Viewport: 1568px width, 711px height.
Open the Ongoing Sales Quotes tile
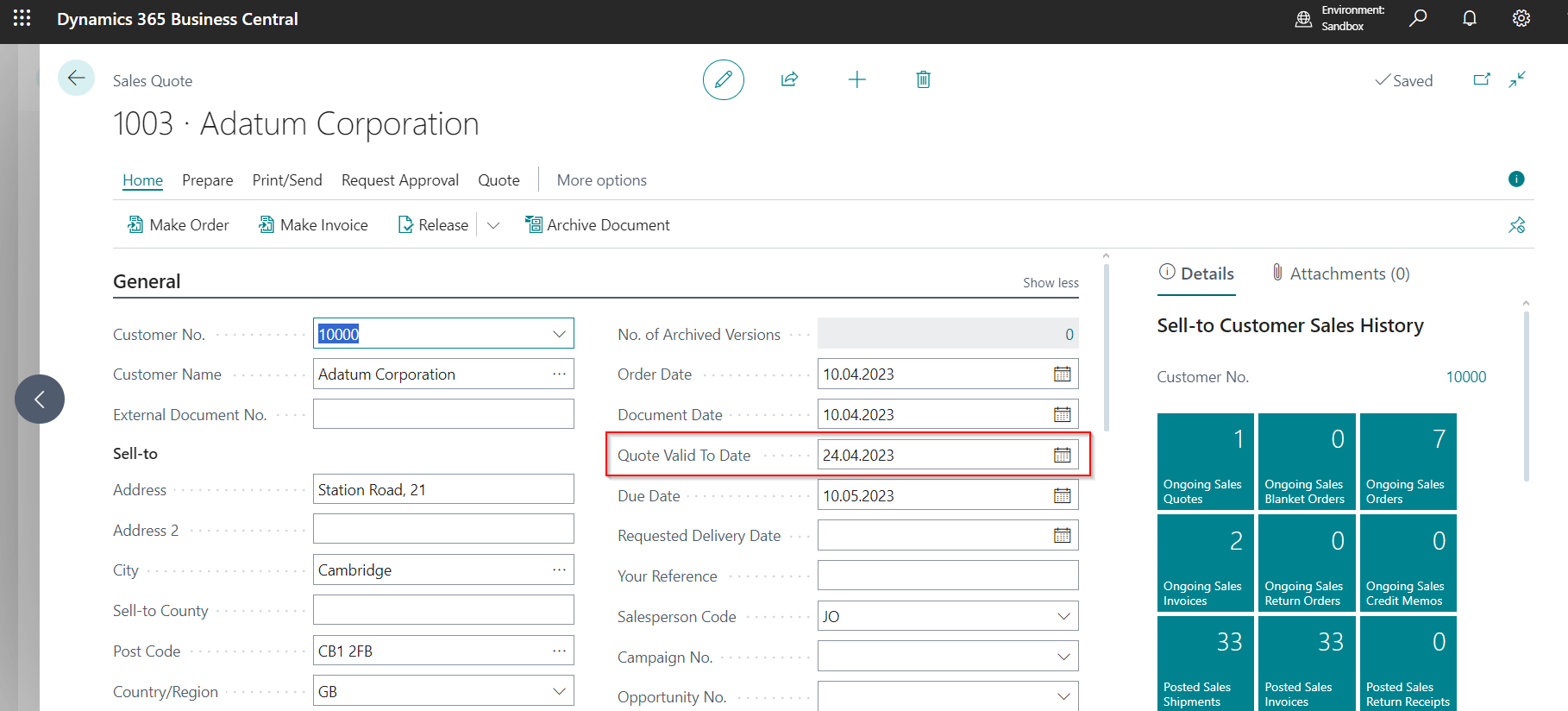click(x=1206, y=462)
